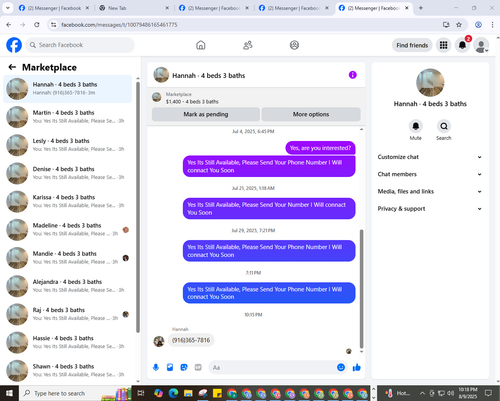The height and width of the screenshot is (401, 500).
Task: Switch to the New Tab browser tab
Action: [133, 8]
